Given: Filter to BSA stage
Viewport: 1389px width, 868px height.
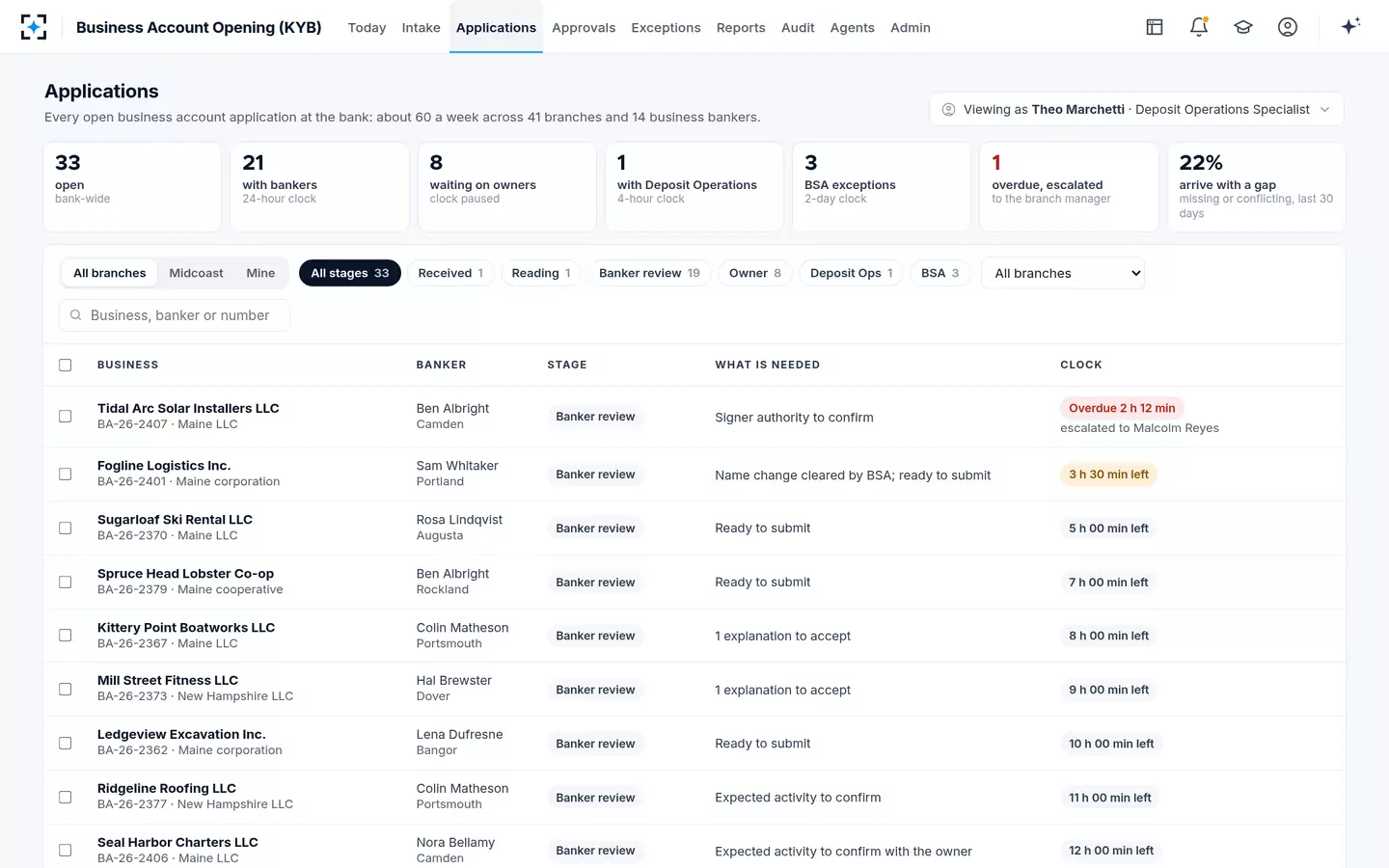Looking at the screenshot, I should [x=940, y=273].
